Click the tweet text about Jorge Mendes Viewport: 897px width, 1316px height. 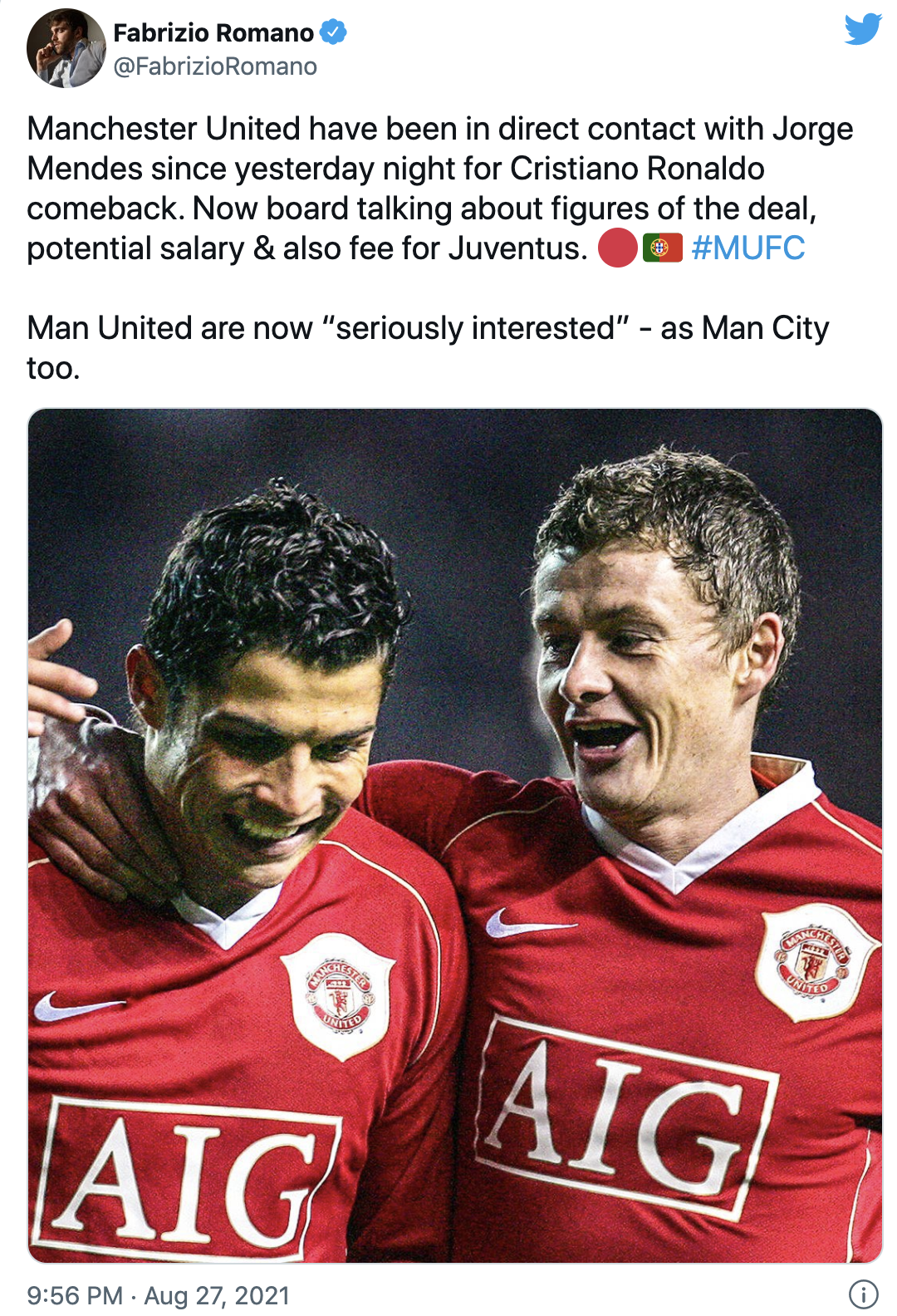[440, 189]
